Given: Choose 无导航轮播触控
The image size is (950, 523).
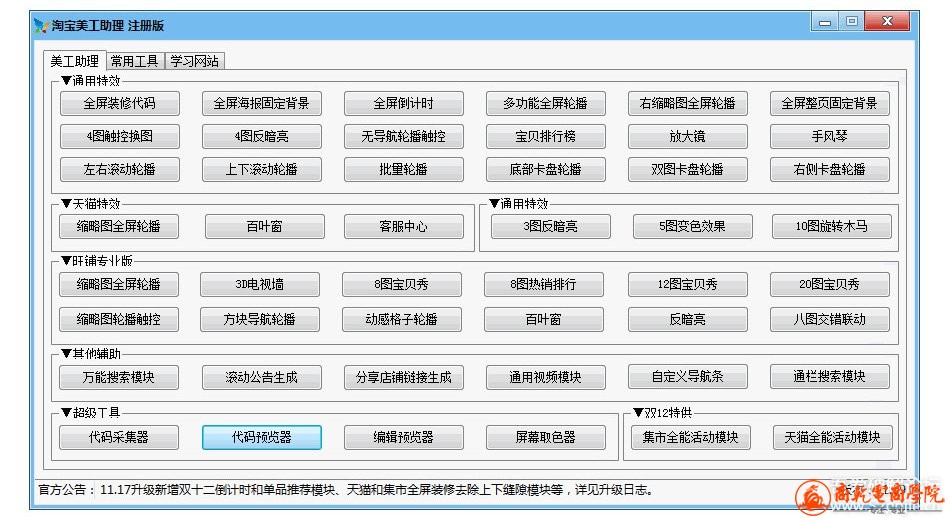Looking at the screenshot, I should point(404,136).
